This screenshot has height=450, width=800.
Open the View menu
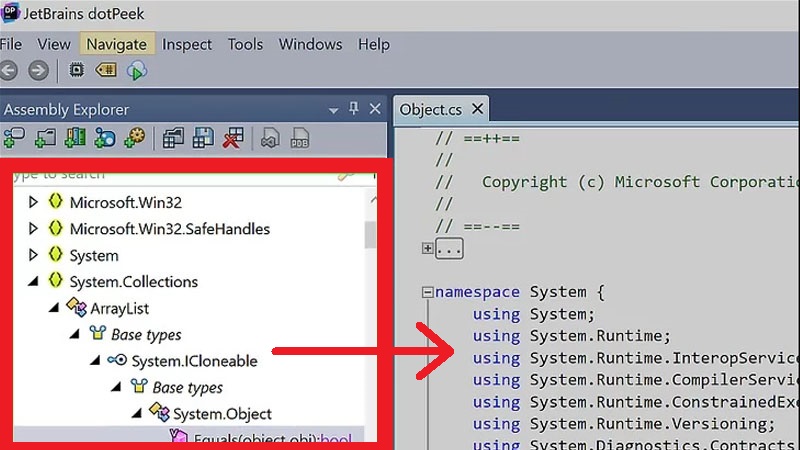54,44
